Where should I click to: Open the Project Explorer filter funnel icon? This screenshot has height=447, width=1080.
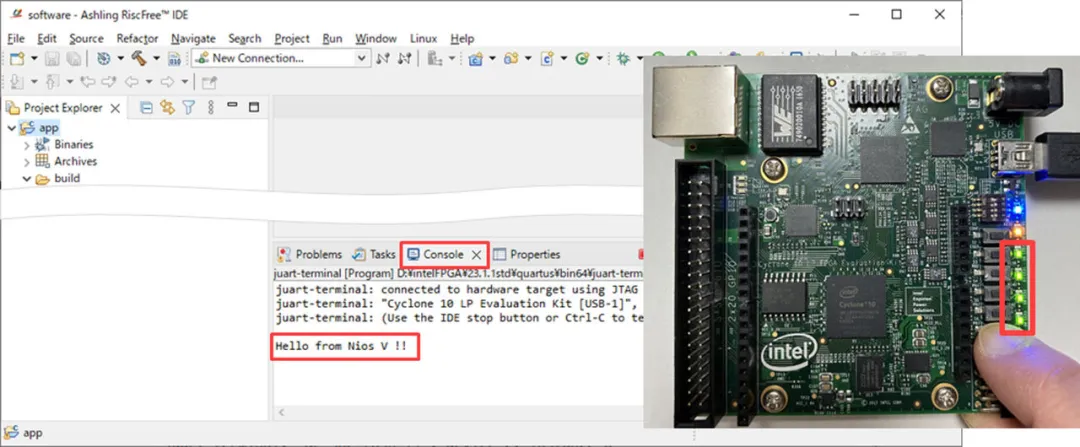pos(189,107)
